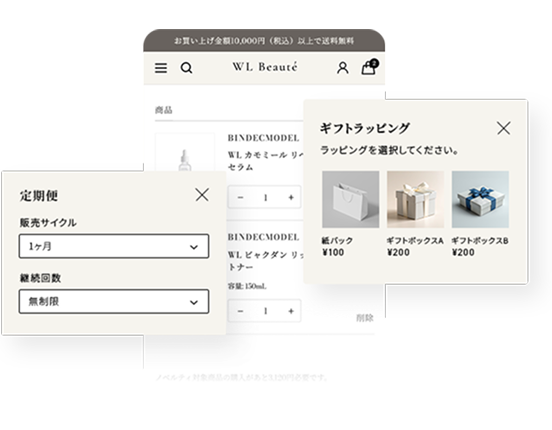This screenshot has width=552, height=430.
Task: Decrease quantity of the カモミール セラム item
Action: pyautogui.click(x=240, y=198)
